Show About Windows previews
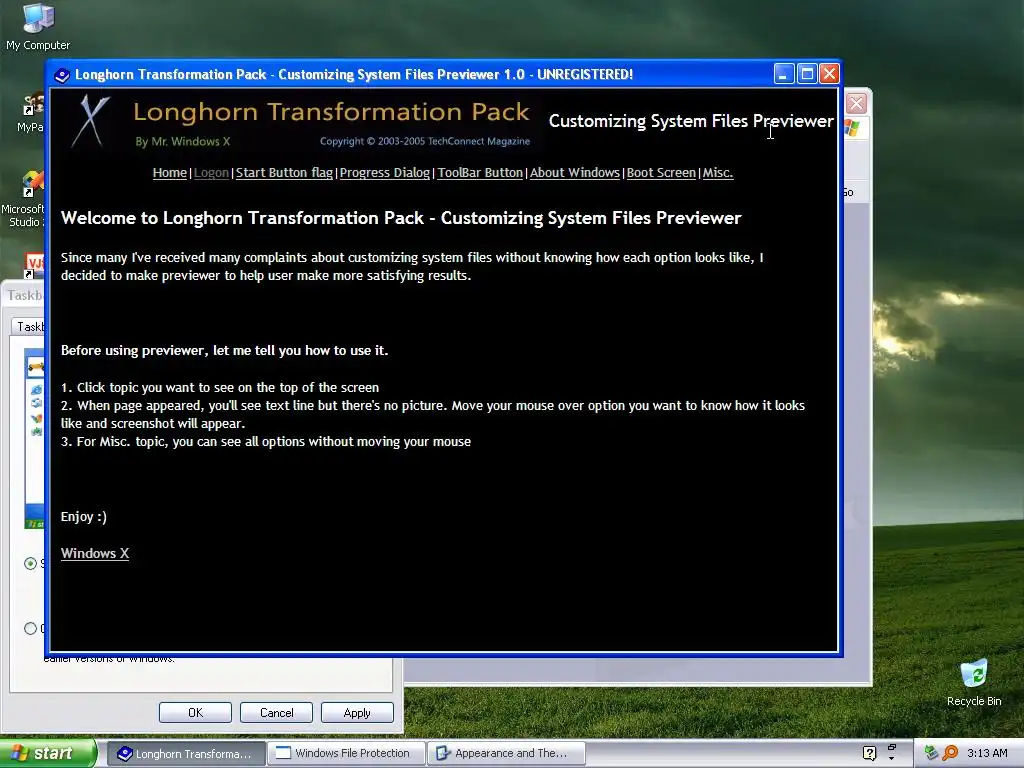 [x=575, y=172]
